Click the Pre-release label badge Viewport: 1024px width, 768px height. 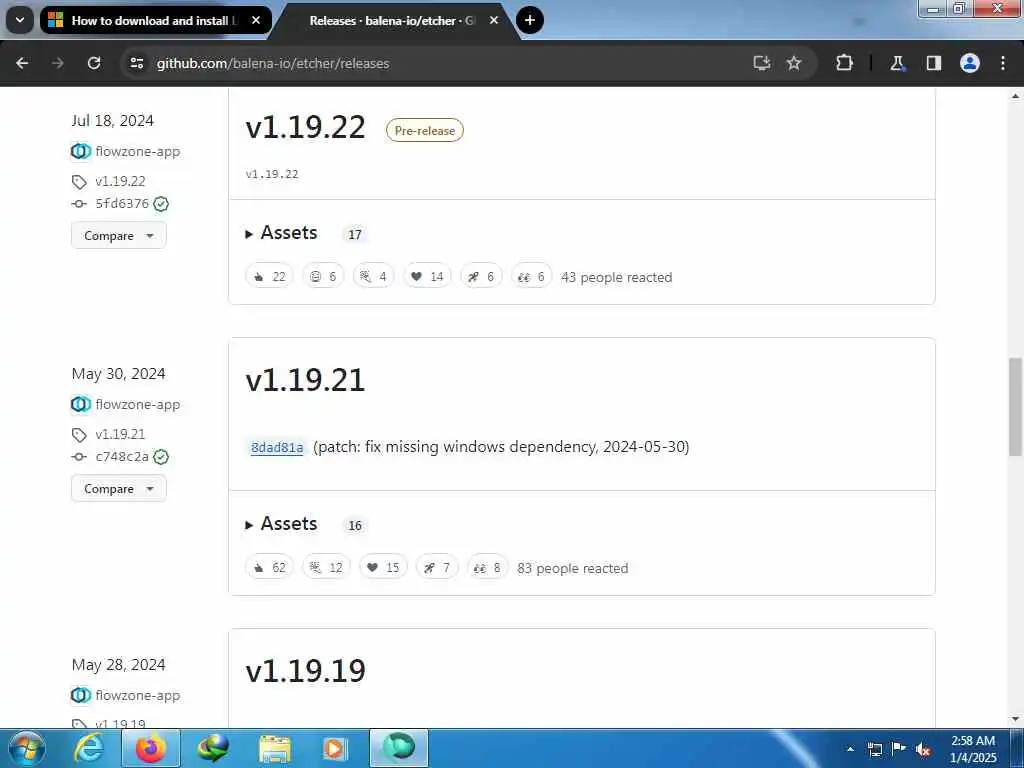(x=424, y=131)
